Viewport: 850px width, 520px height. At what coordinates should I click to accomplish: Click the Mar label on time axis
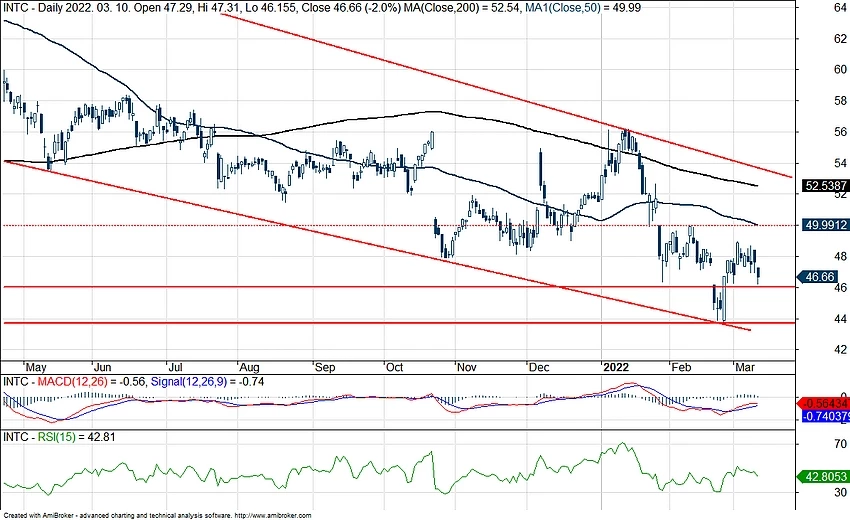[745, 367]
